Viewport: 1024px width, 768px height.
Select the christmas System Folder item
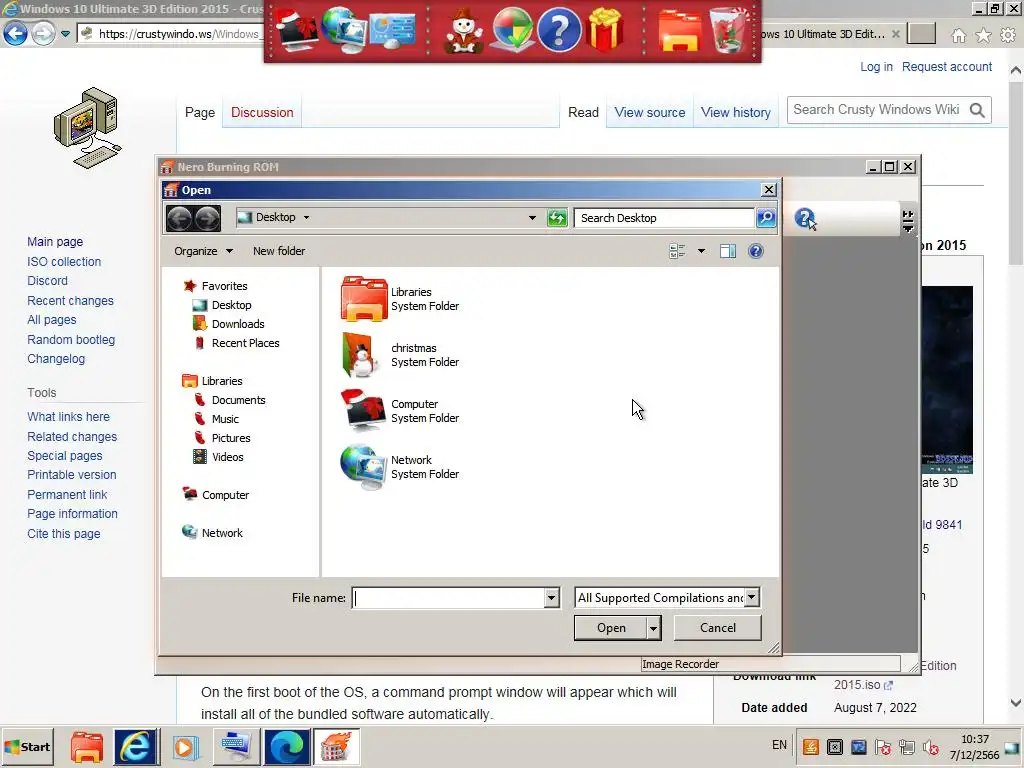click(400, 355)
